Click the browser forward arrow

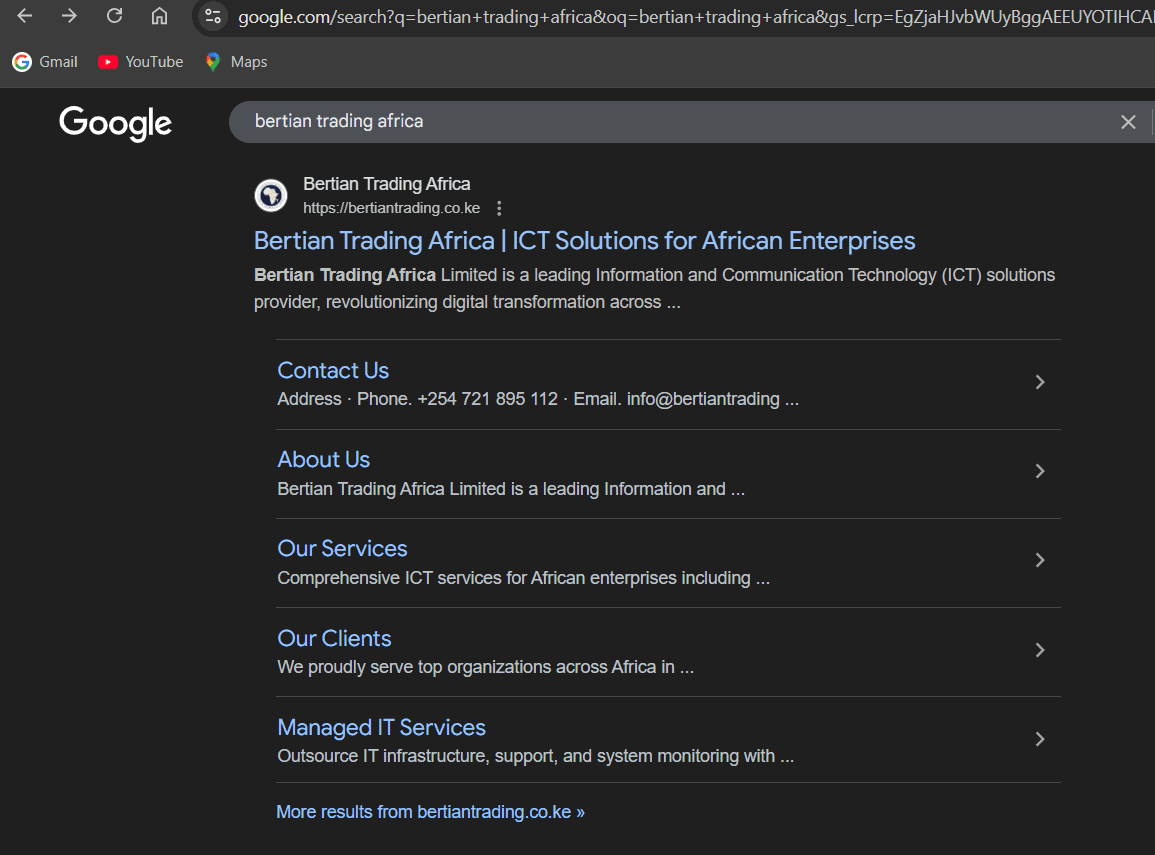(69, 16)
